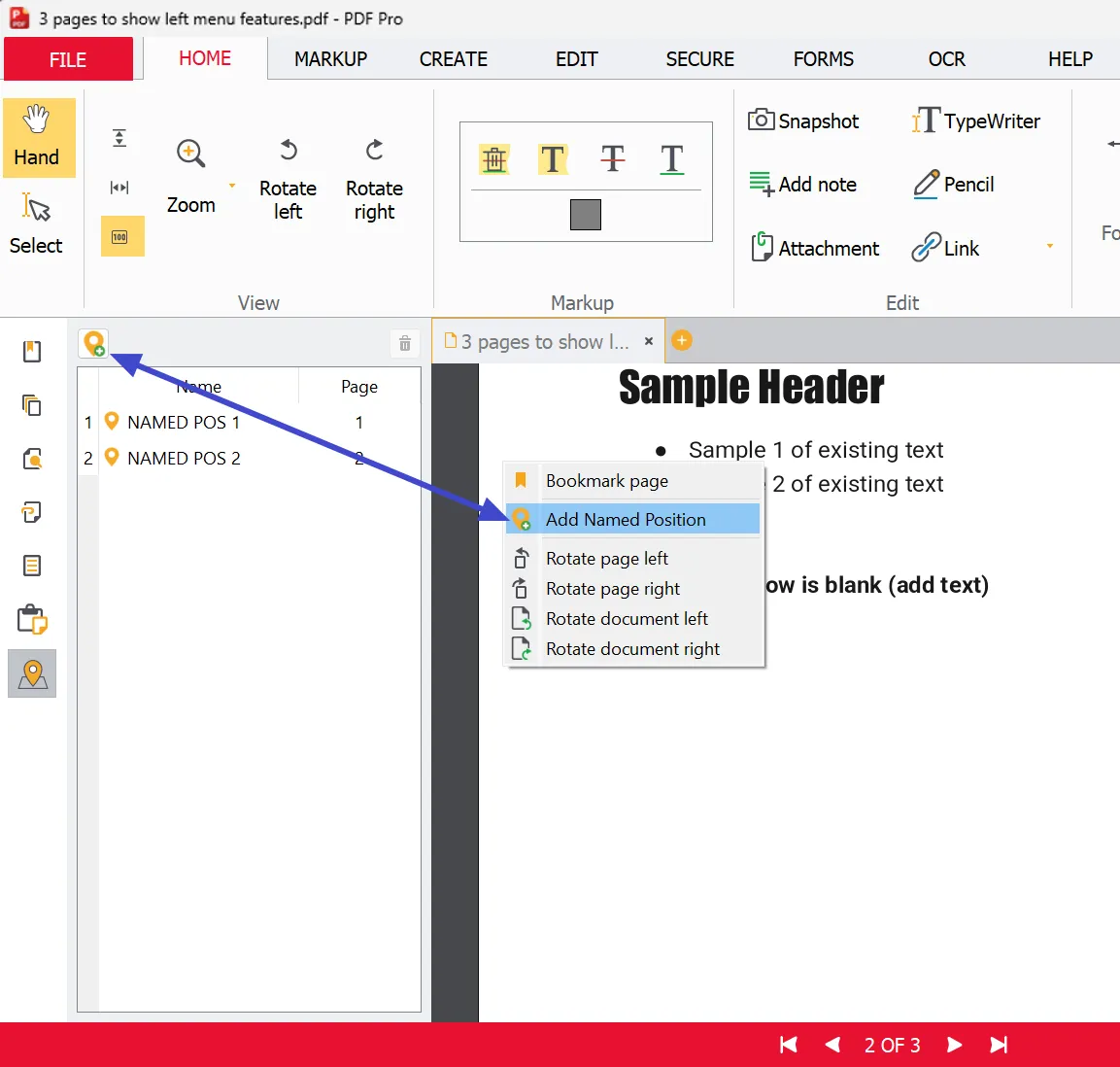Click the Name column header
The height and width of the screenshot is (1067, 1120).
(x=198, y=387)
